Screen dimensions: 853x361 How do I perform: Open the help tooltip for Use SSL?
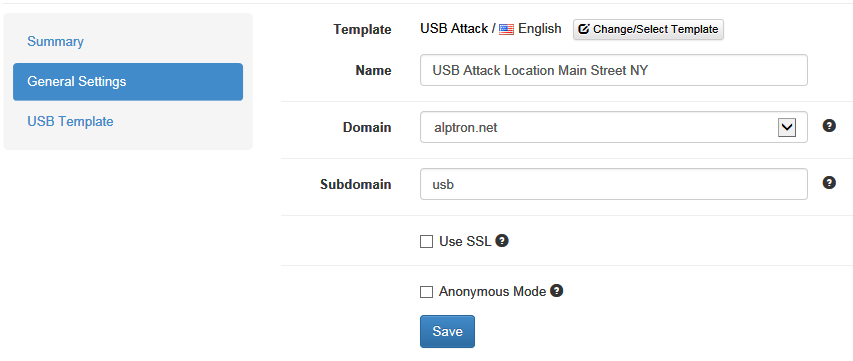(502, 240)
